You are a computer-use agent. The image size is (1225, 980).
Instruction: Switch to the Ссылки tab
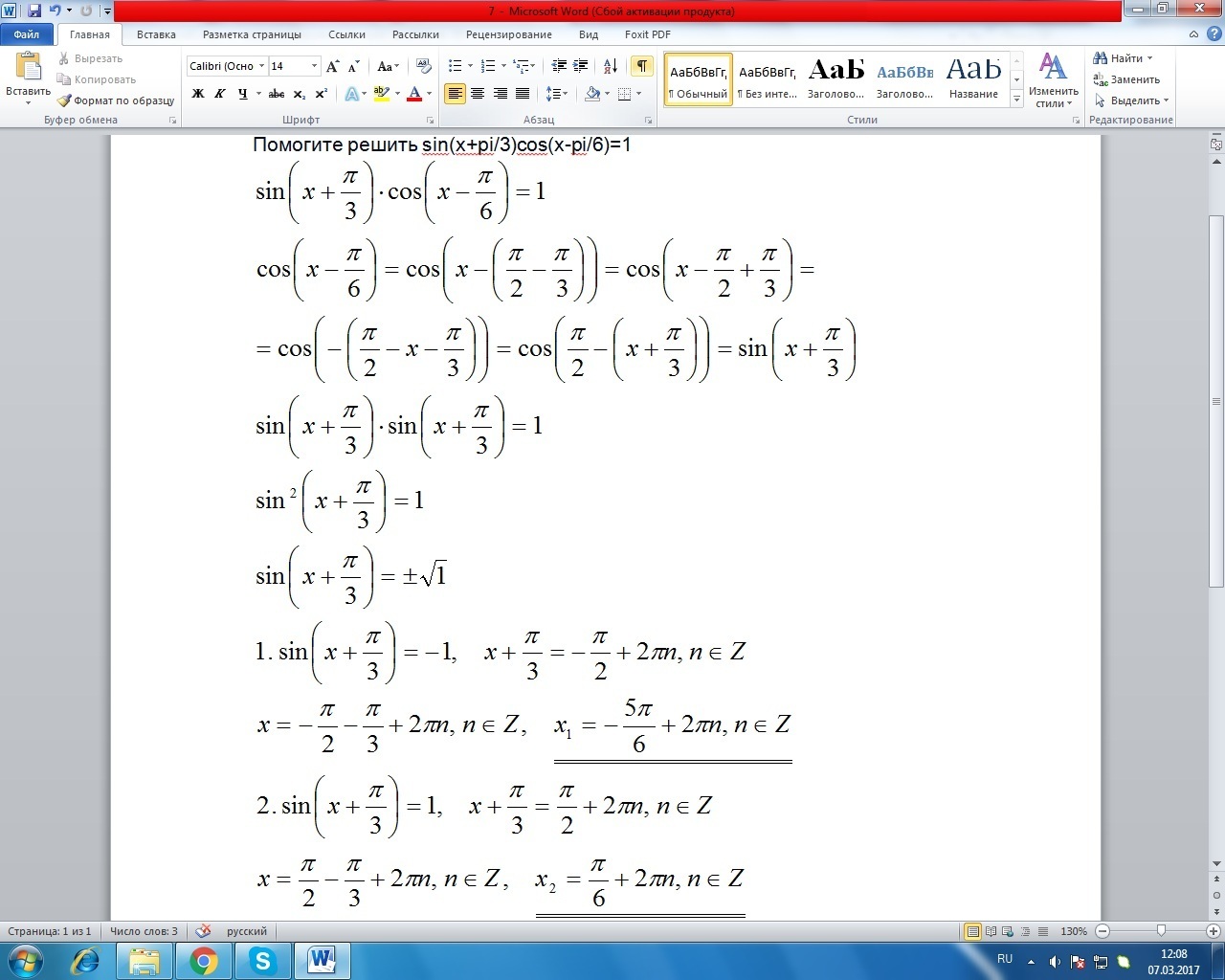[346, 34]
